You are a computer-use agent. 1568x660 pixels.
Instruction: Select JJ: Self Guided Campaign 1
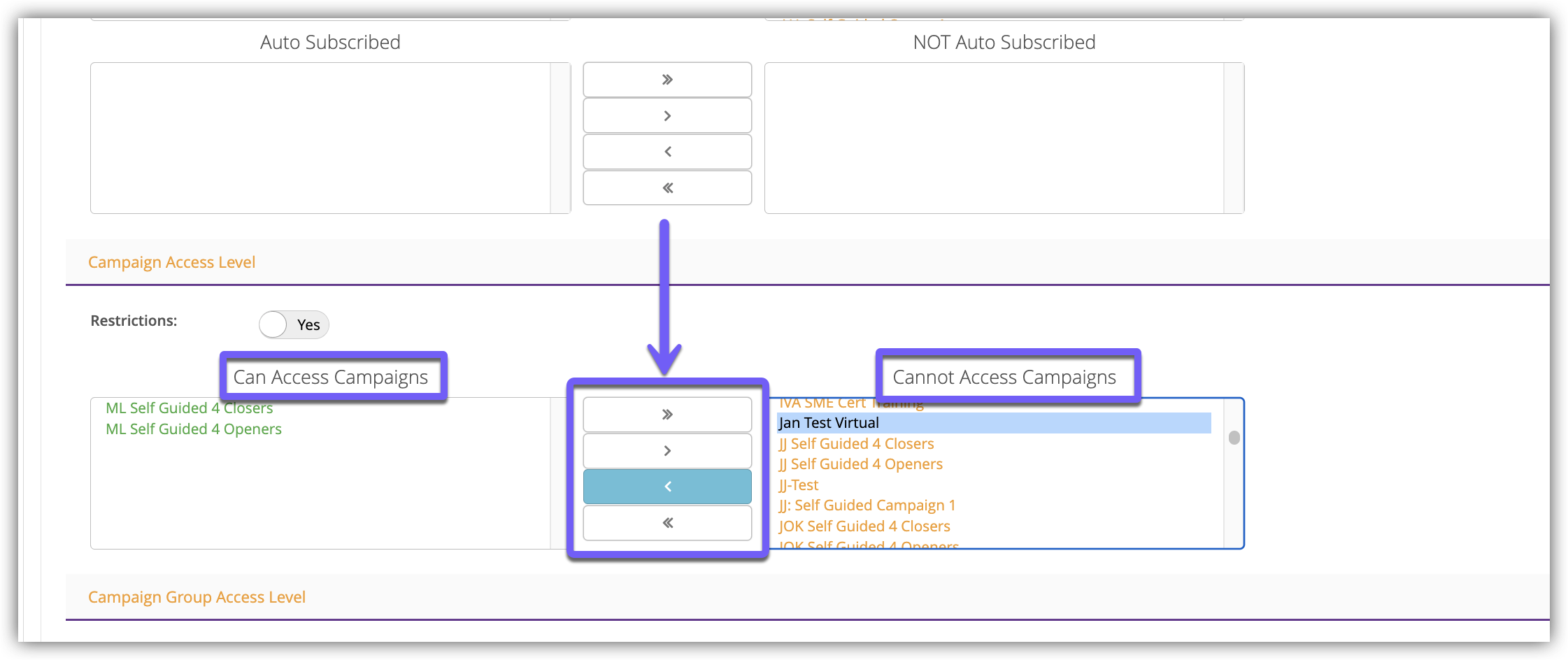coord(867,505)
